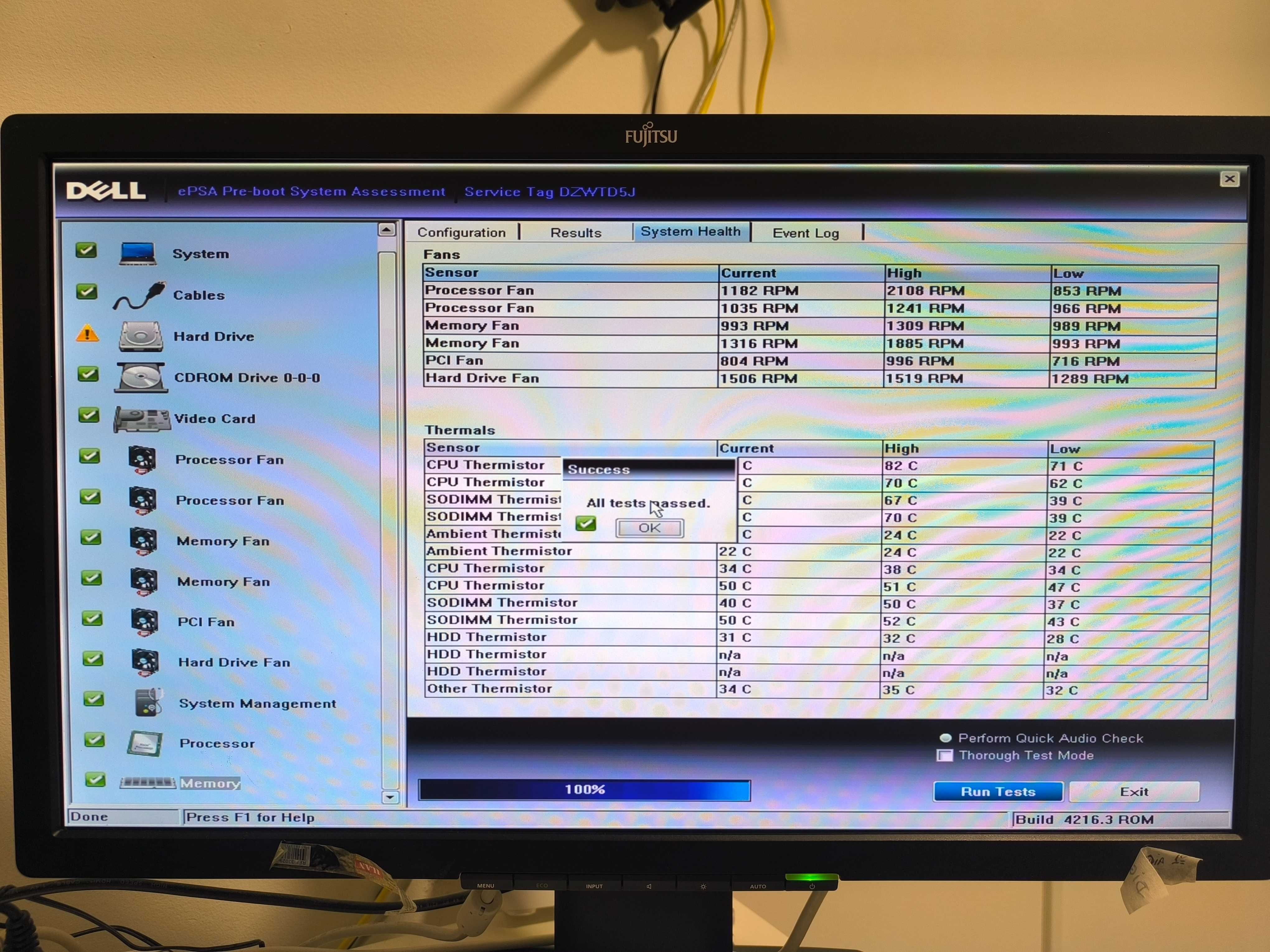
Task: Click the device list scroll down arrow
Action: (x=390, y=796)
